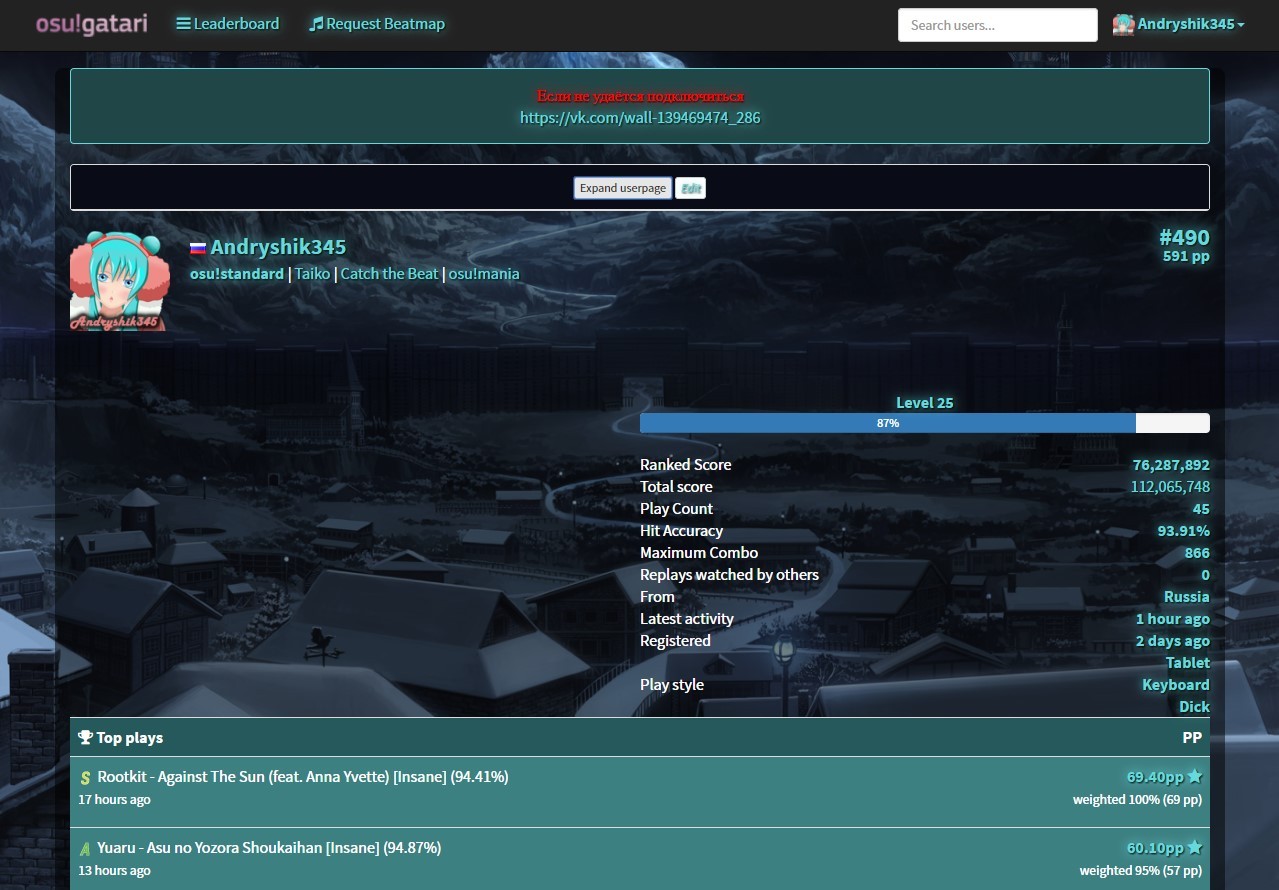Open the Rootkit - Against The Sun beatmap
Screen dimensions: 1279x890
click(x=303, y=777)
